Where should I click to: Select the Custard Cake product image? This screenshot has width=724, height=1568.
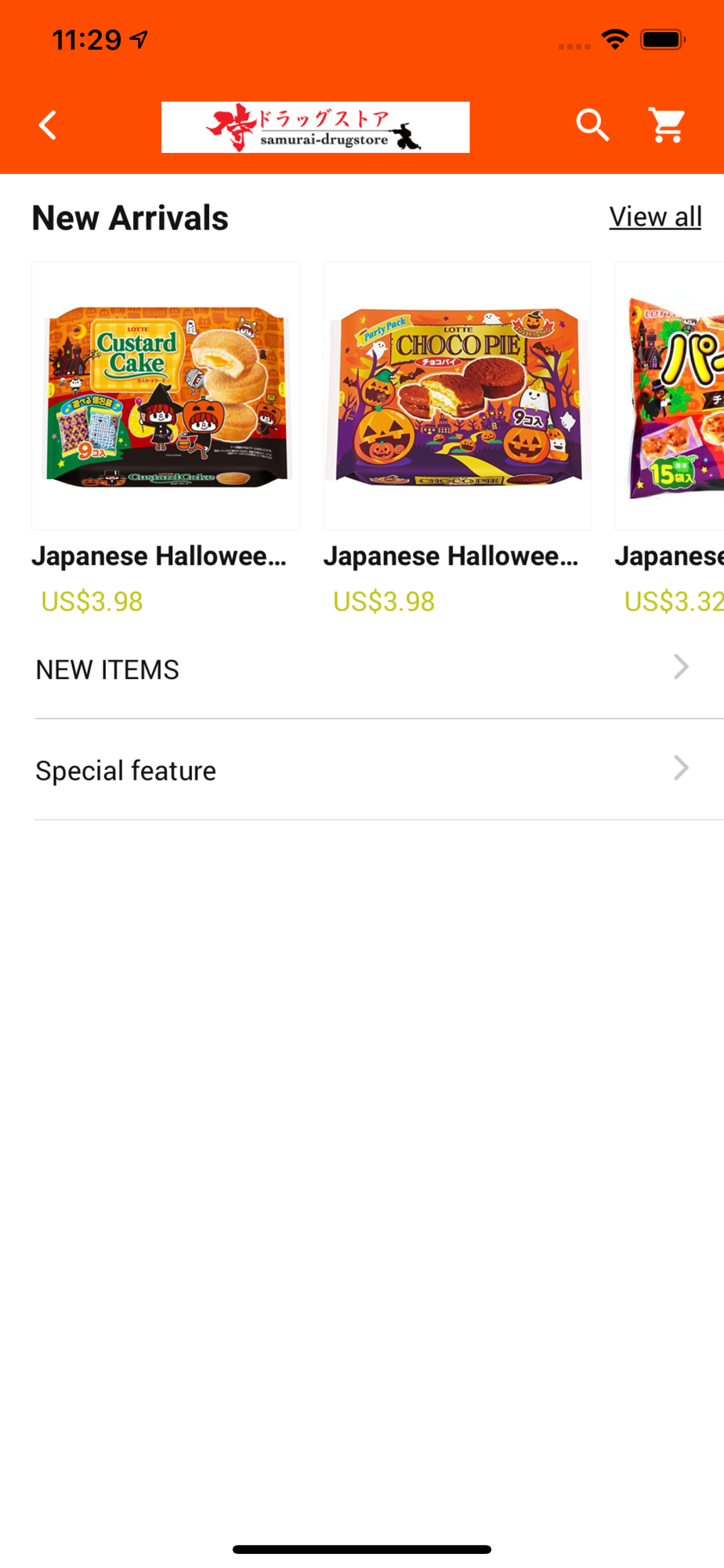[165, 396]
